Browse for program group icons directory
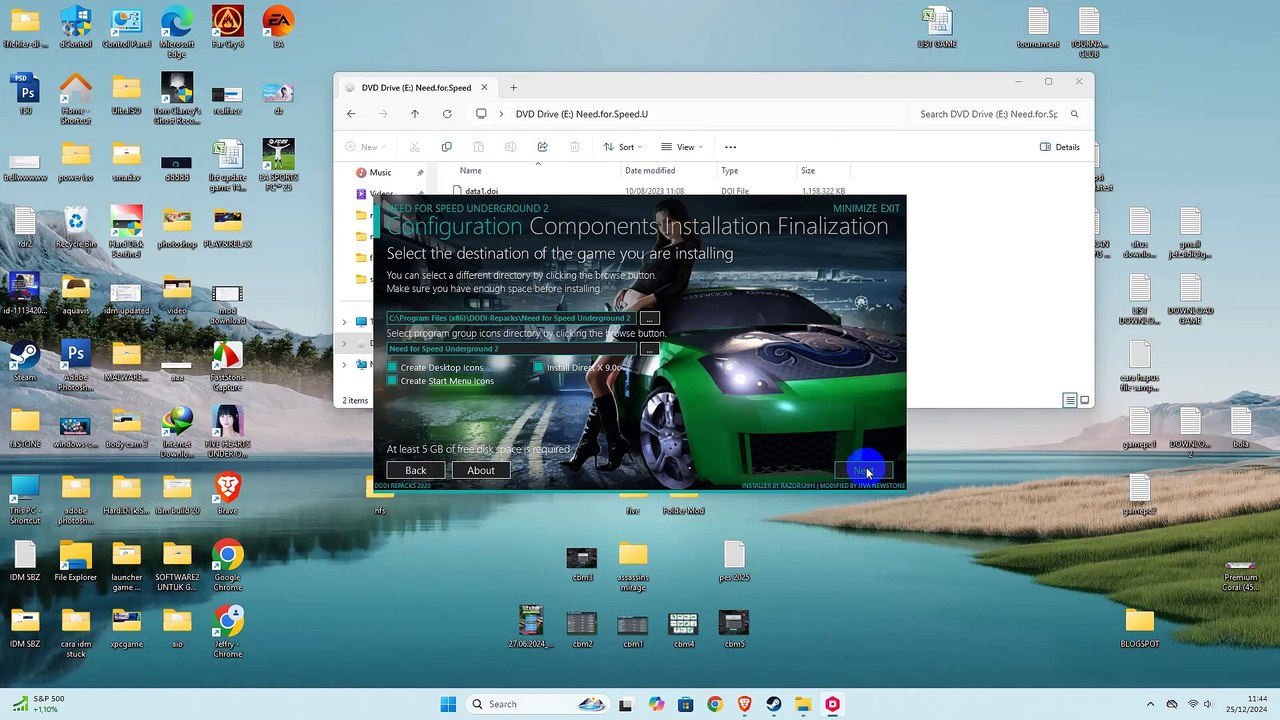 click(x=650, y=349)
